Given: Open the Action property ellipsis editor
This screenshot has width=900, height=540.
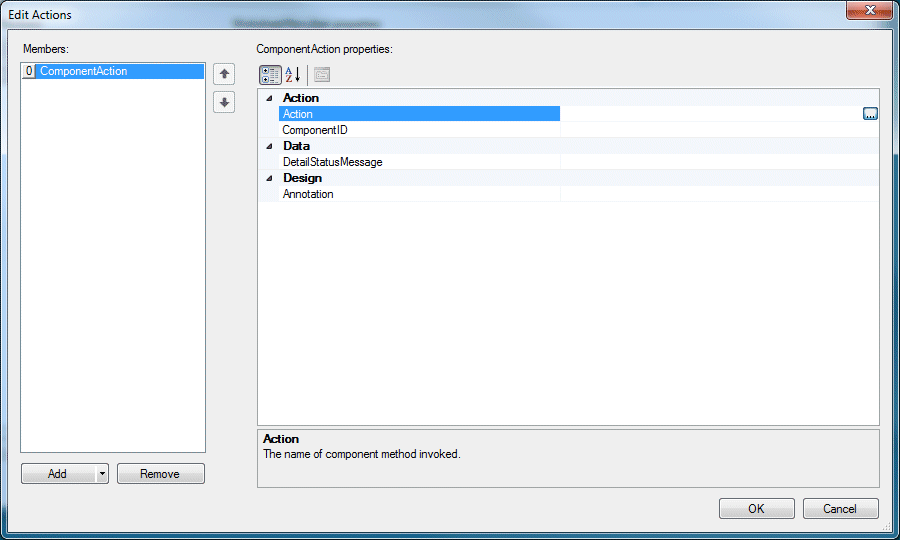Looking at the screenshot, I should pyautogui.click(x=870, y=114).
